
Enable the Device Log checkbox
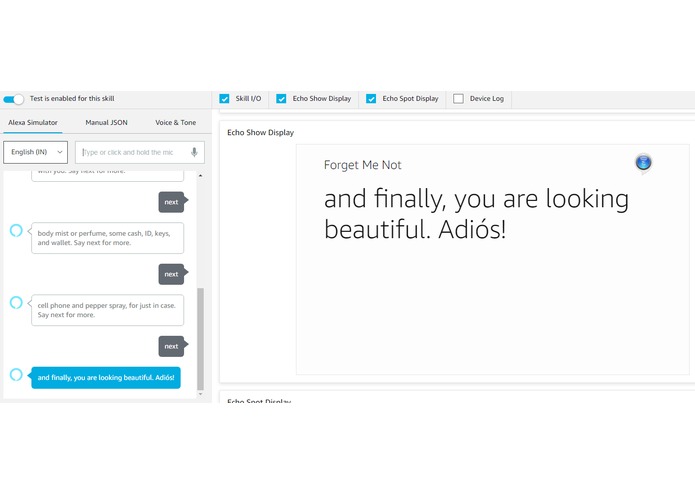pos(458,98)
